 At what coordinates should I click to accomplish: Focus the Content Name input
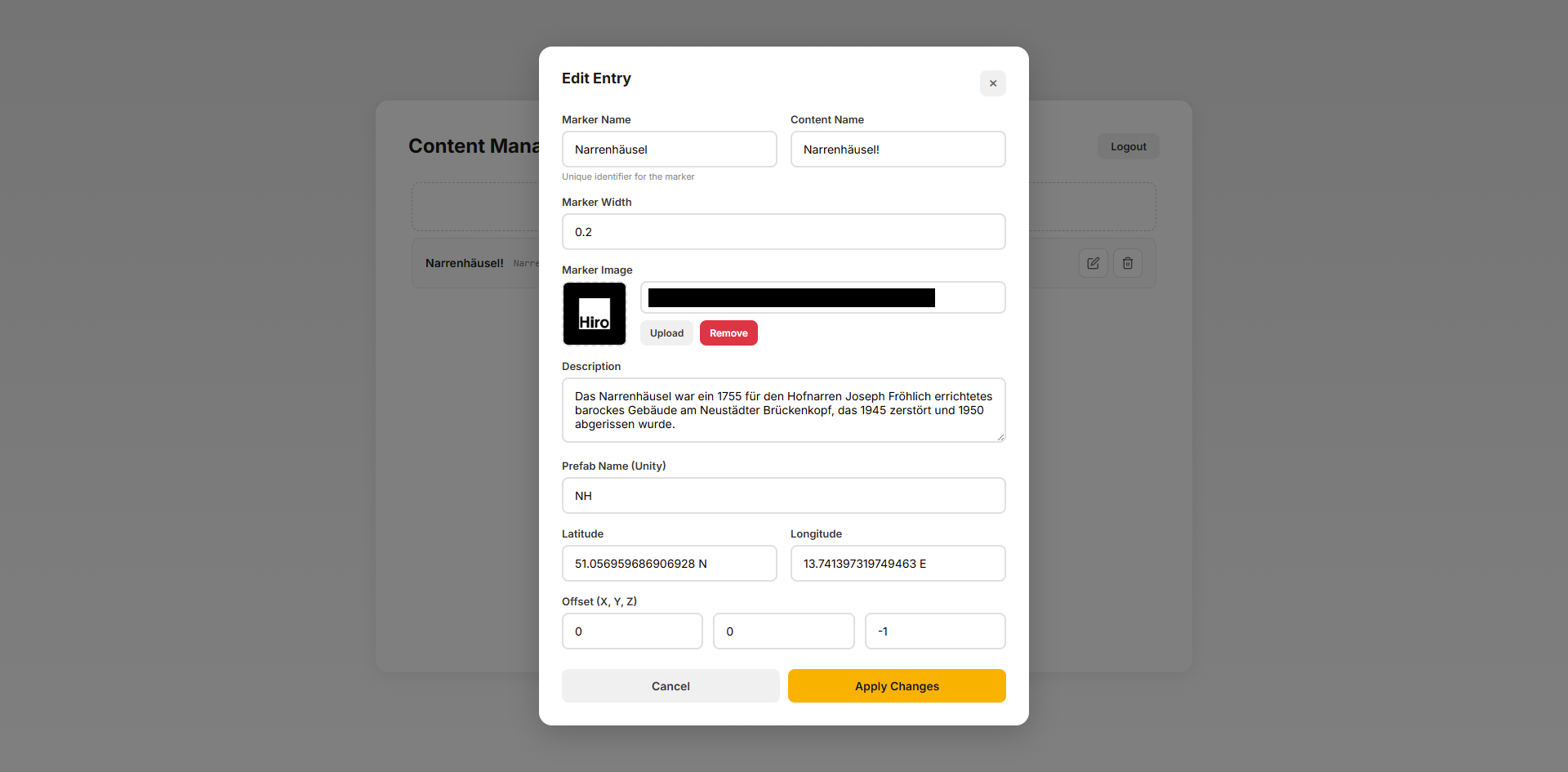[x=898, y=149]
